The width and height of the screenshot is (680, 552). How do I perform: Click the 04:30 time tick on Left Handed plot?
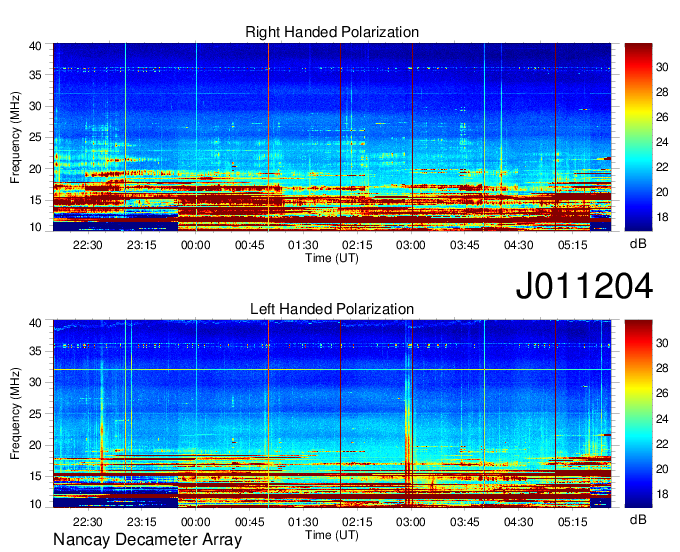519,522
